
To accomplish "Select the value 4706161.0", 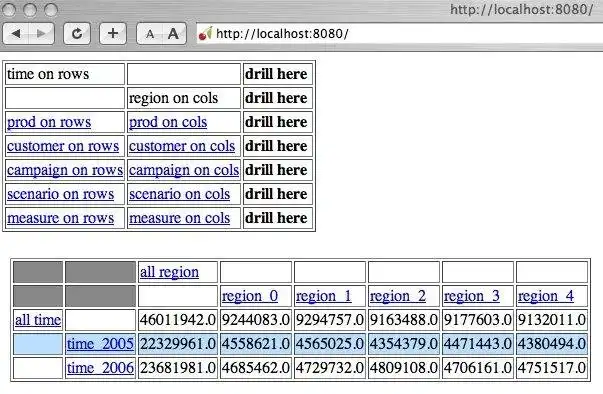I will pyautogui.click(x=478, y=368).
